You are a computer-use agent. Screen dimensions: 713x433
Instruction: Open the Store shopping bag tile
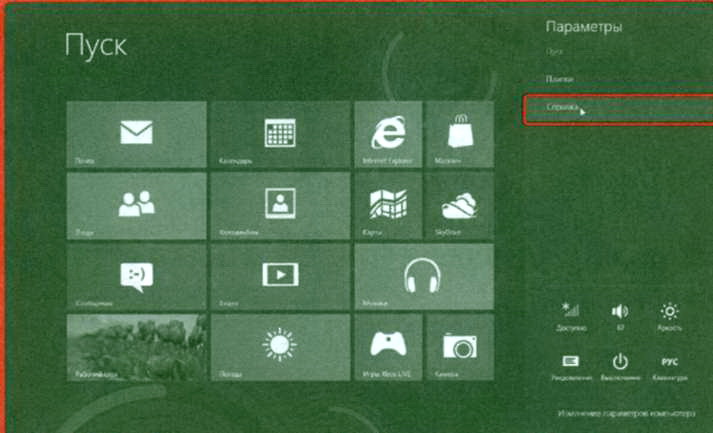[460, 135]
